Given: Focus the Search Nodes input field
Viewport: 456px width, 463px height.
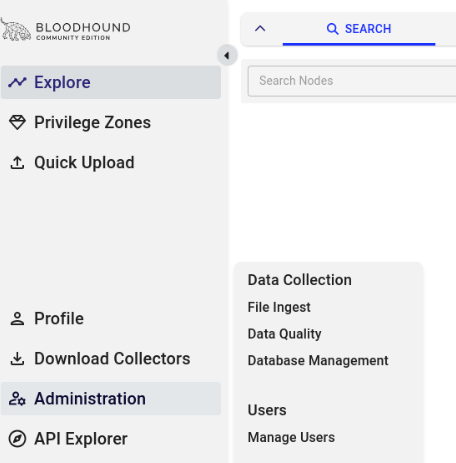Looking at the screenshot, I should (352, 81).
